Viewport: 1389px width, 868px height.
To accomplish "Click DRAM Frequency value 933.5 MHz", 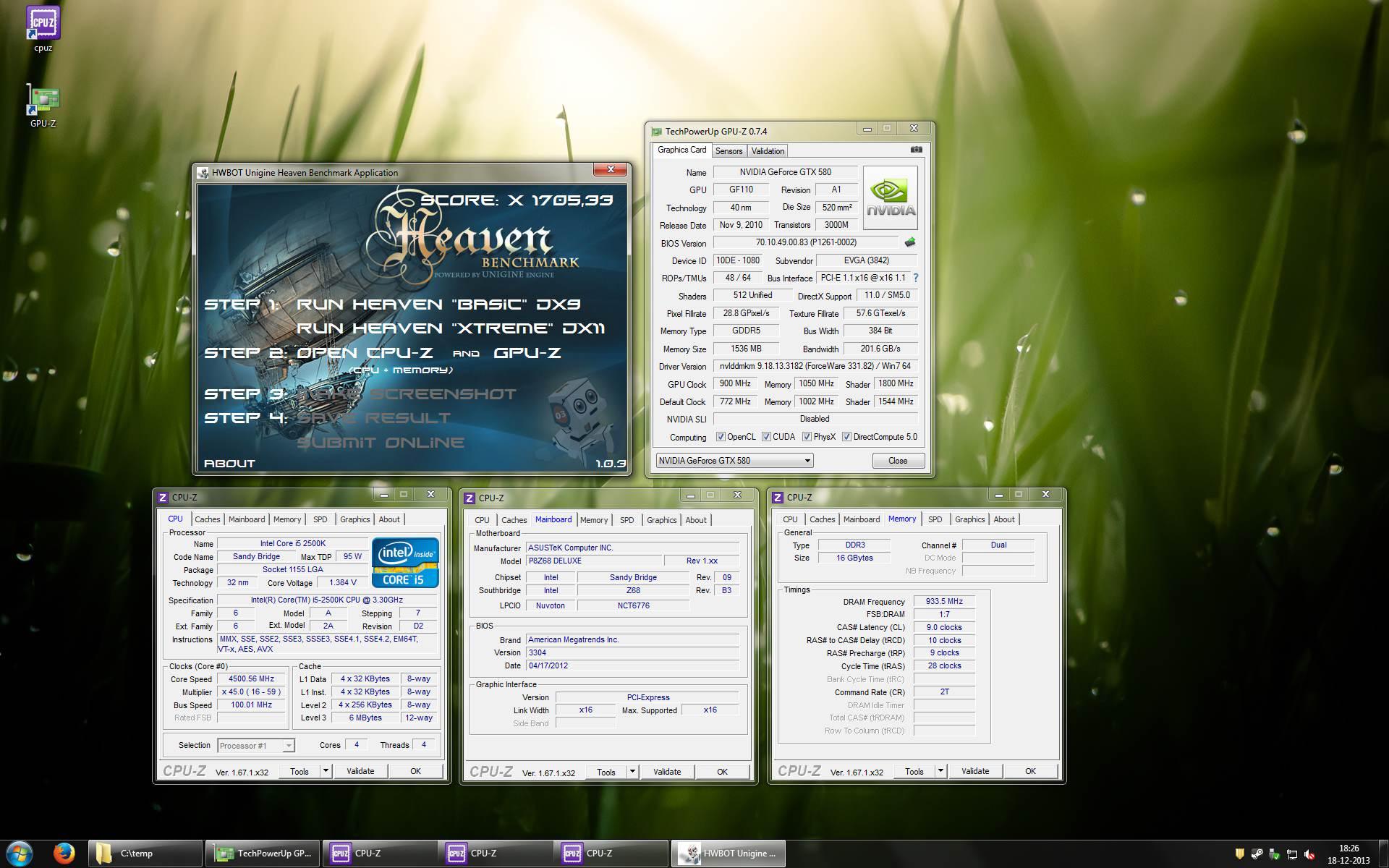I will pos(944,601).
